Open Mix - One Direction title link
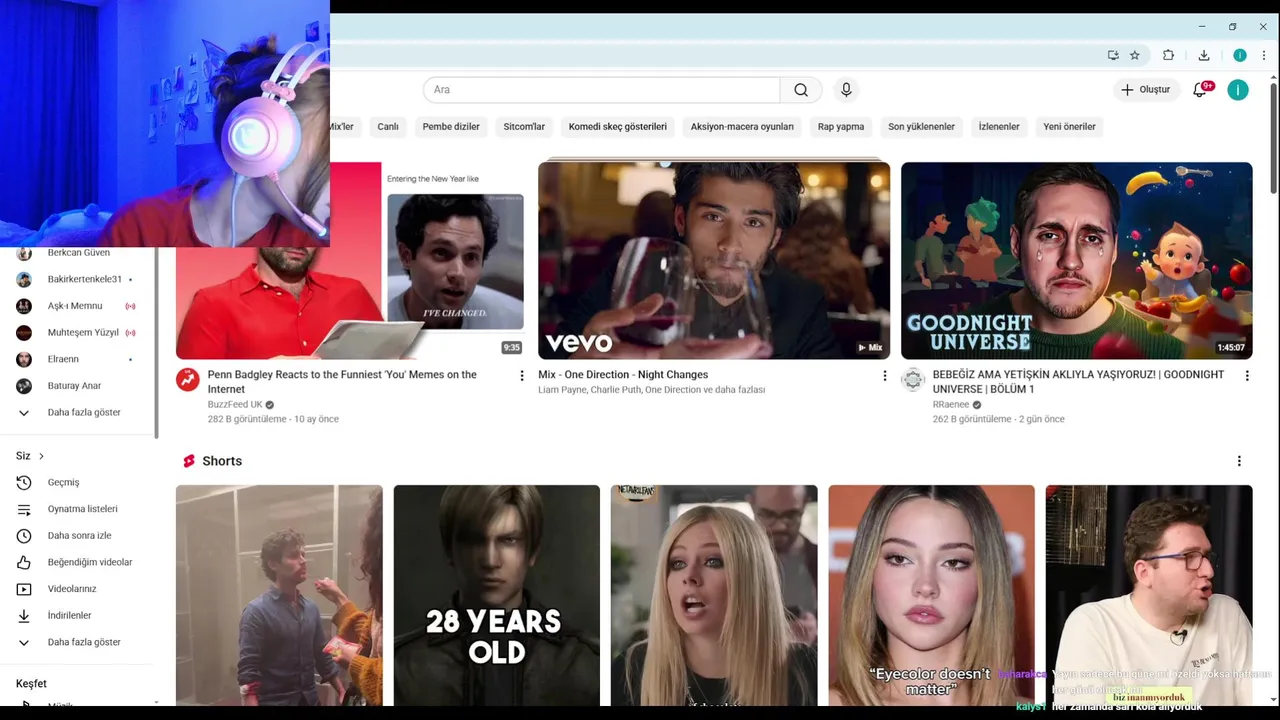 [623, 375]
